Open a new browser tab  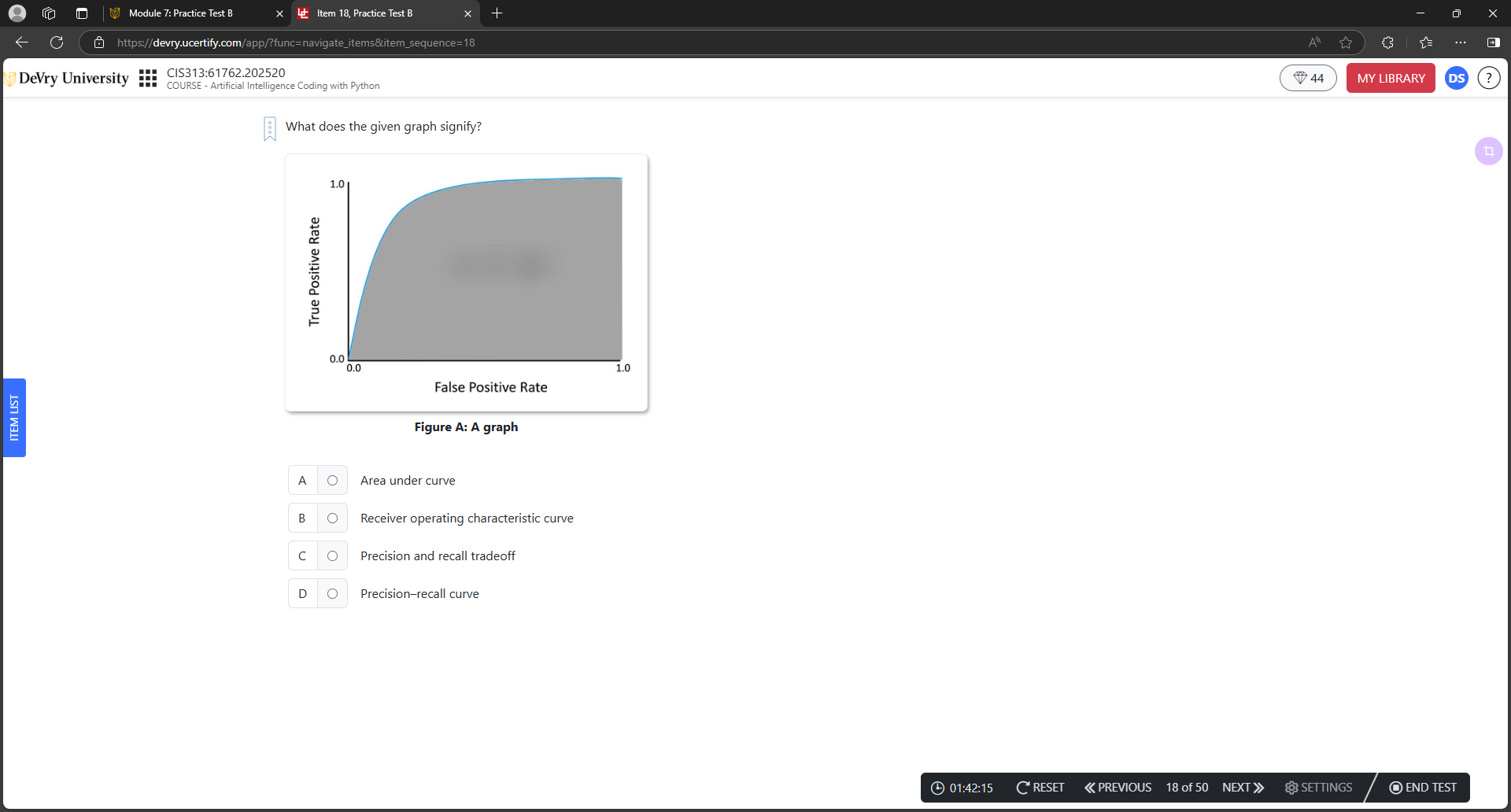(x=497, y=13)
